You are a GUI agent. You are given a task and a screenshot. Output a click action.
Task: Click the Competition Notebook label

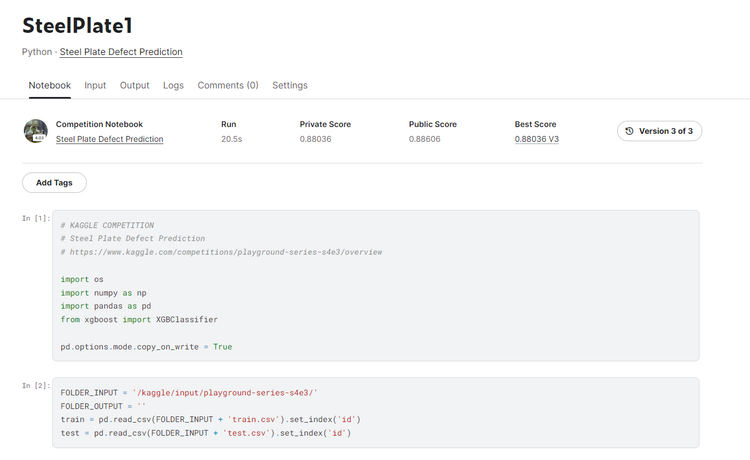(99, 124)
